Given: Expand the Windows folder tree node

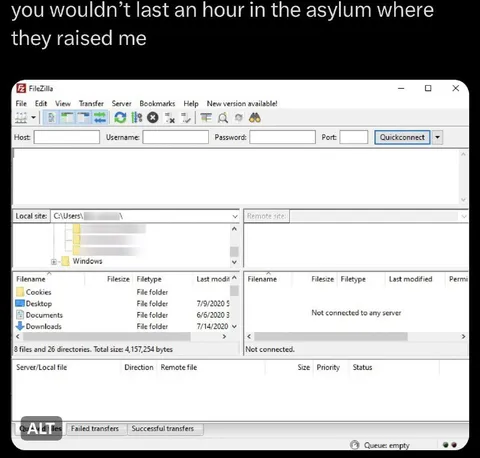Looking at the screenshot, I should (x=54, y=262).
